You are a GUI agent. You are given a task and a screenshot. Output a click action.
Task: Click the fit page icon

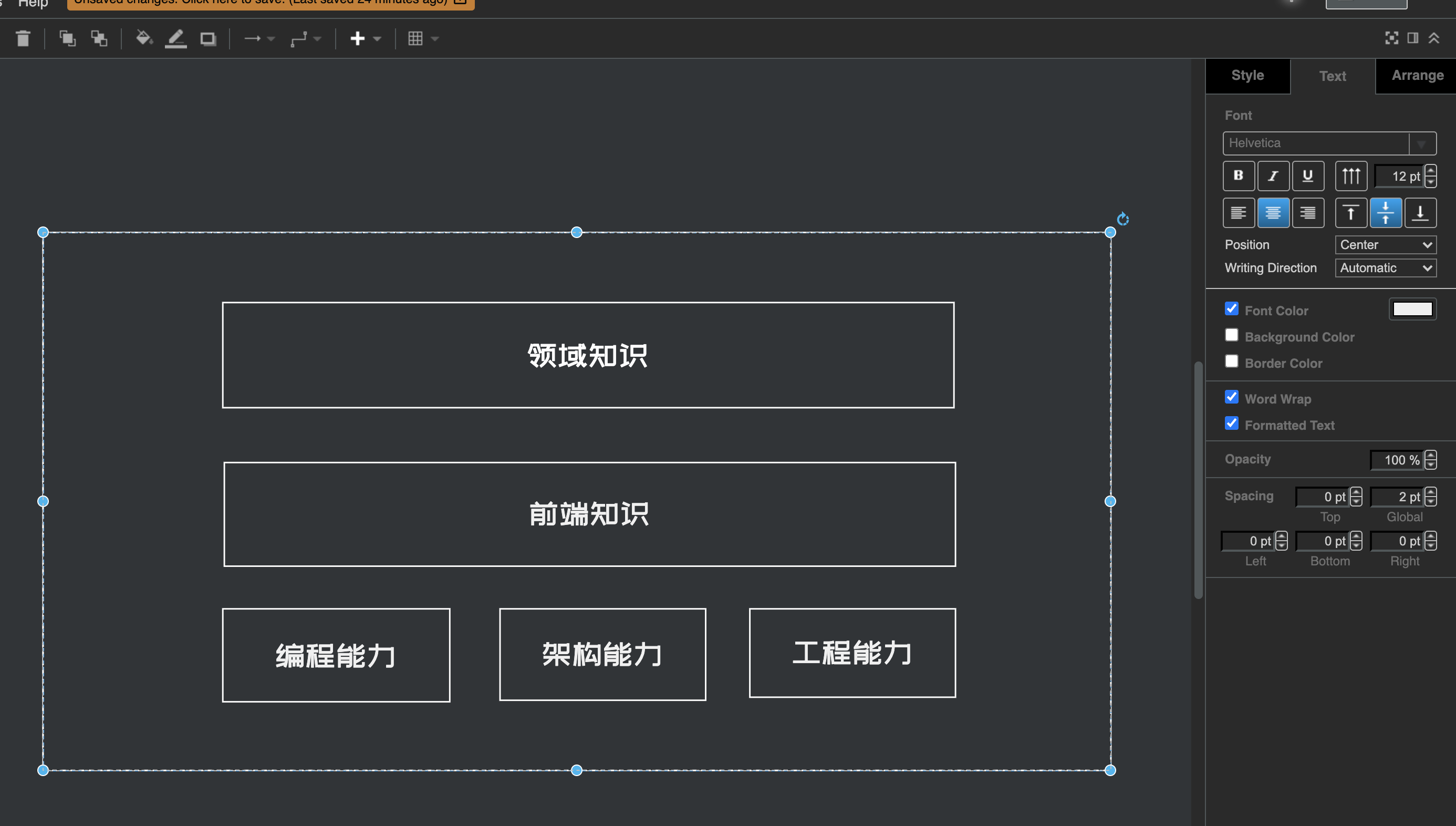click(1391, 38)
